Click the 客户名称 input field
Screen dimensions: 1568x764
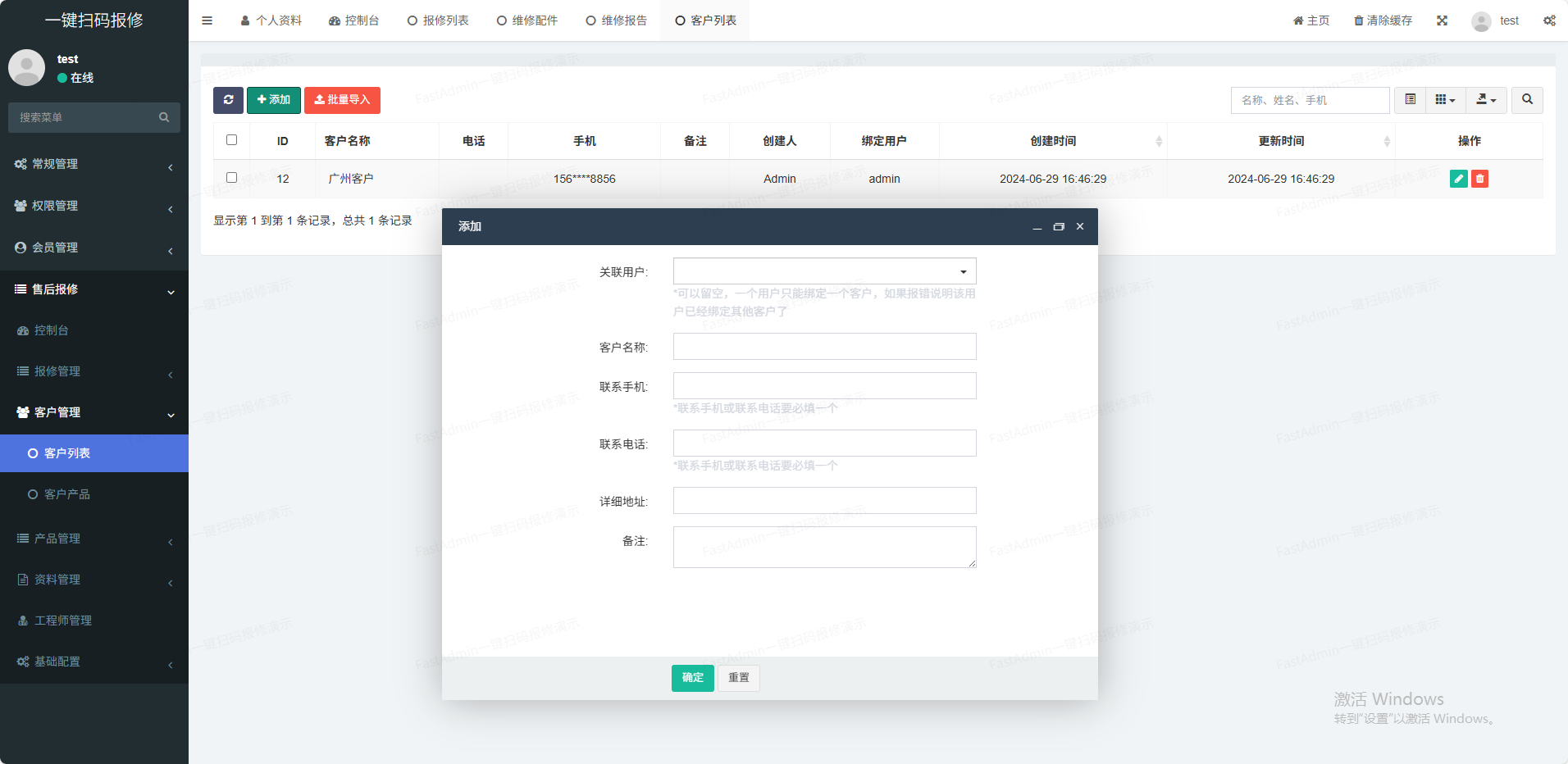click(824, 347)
